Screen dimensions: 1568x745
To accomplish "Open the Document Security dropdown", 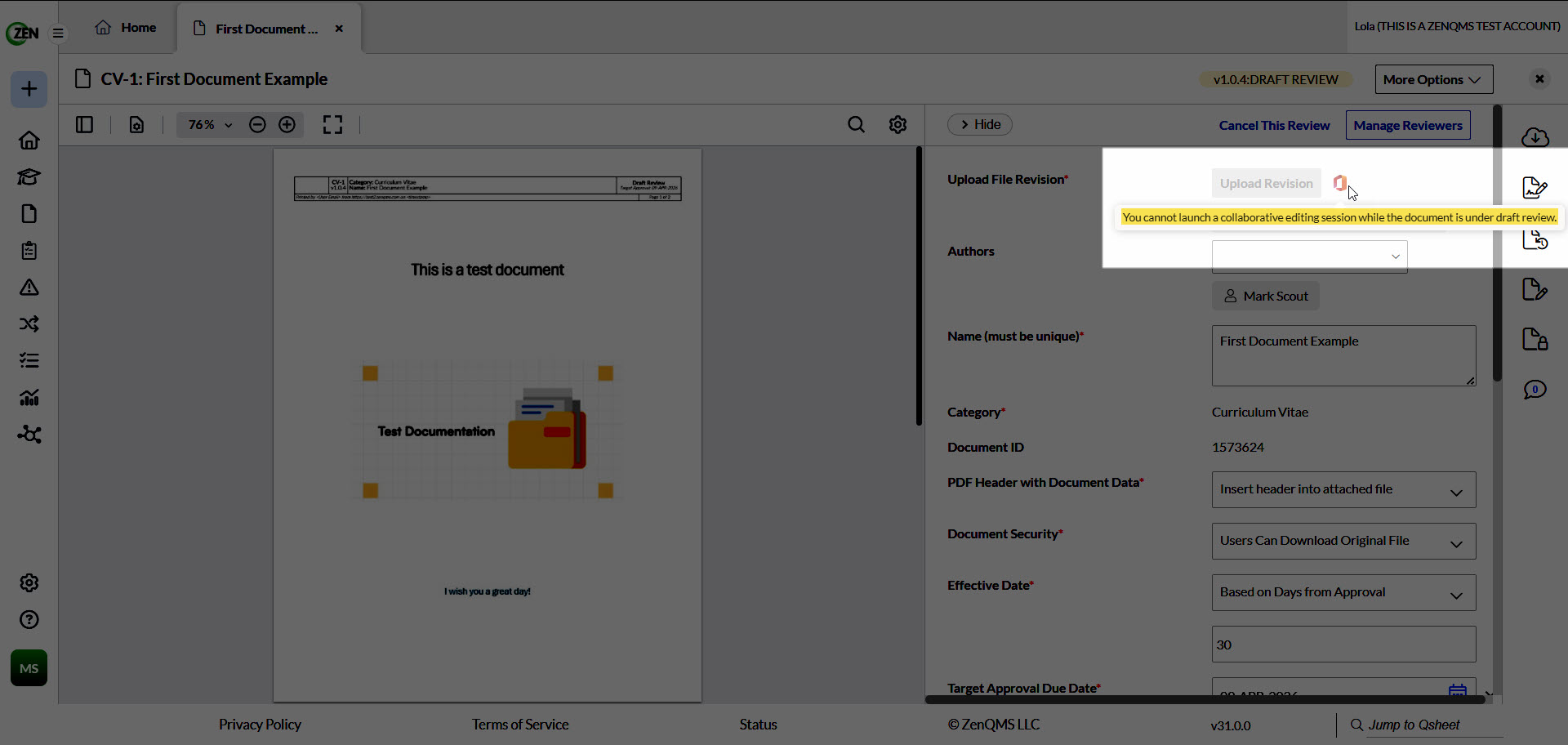I will [x=1343, y=541].
